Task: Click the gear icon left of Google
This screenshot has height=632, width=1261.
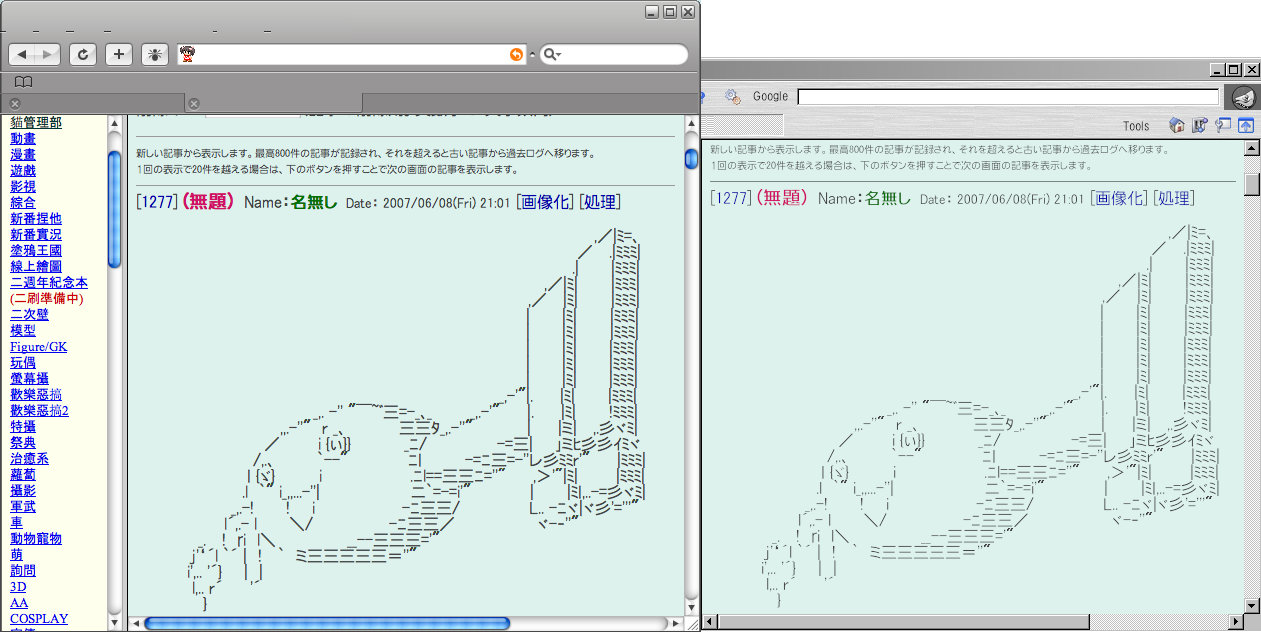Action: (x=732, y=96)
